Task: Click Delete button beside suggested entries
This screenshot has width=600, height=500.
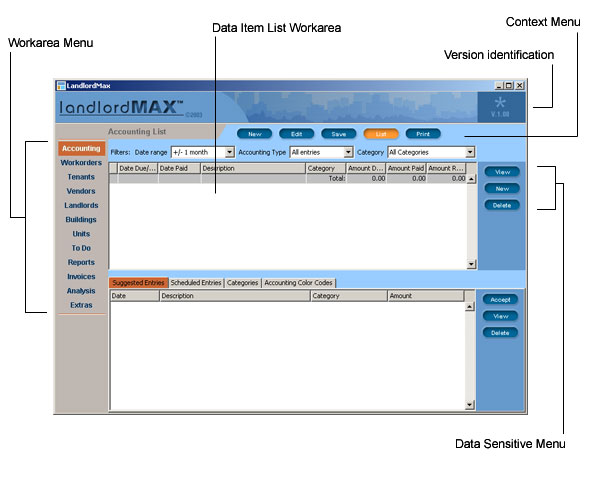Action: [x=500, y=333]
